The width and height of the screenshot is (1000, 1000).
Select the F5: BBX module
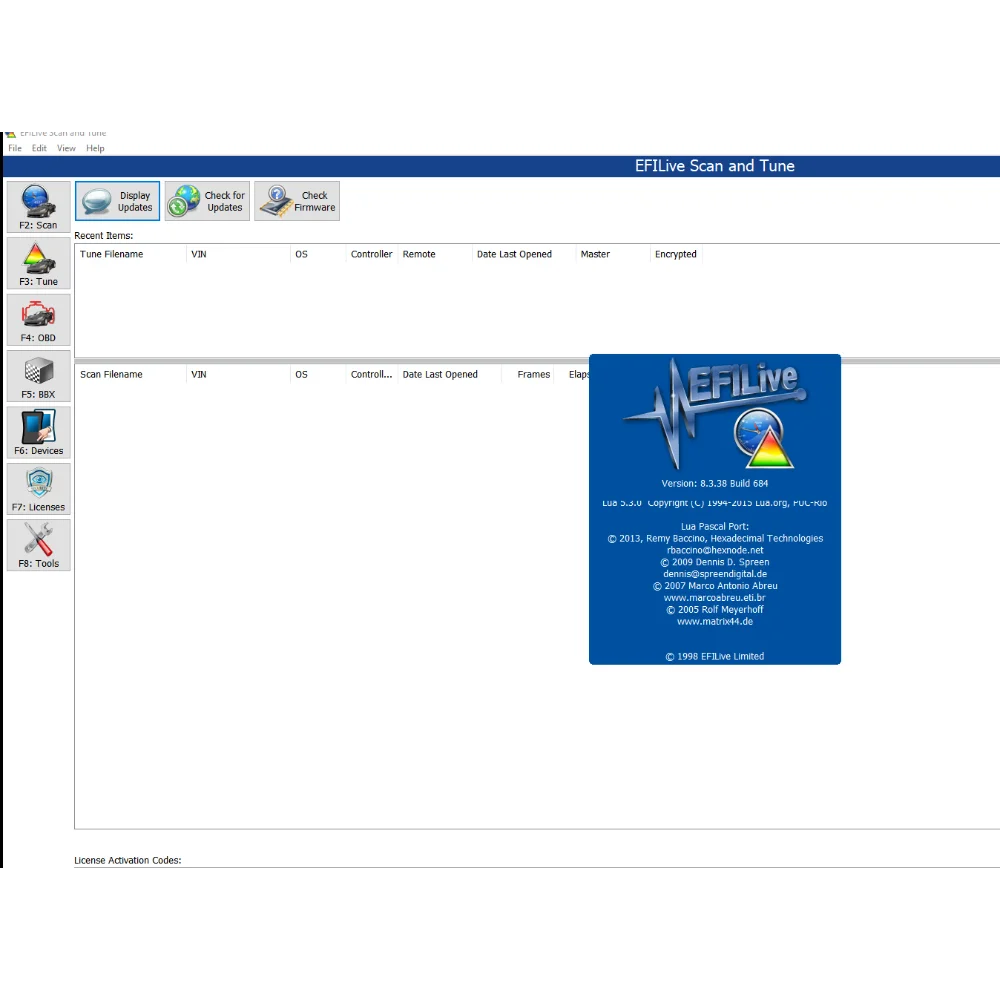click(37, 375)
